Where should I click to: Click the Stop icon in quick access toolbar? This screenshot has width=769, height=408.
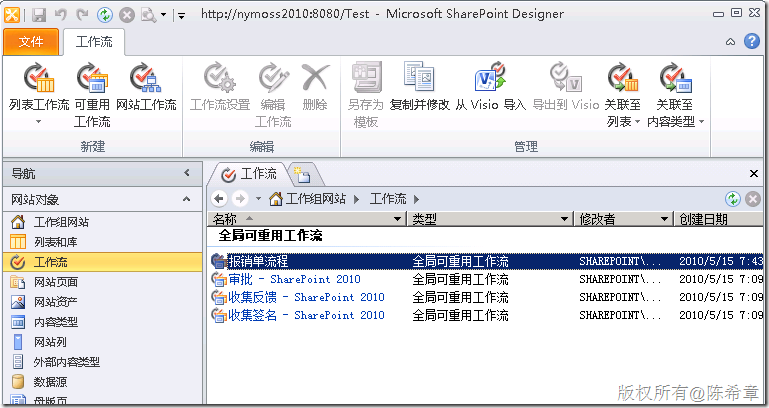pyautogui.click(x=127, y=15)
